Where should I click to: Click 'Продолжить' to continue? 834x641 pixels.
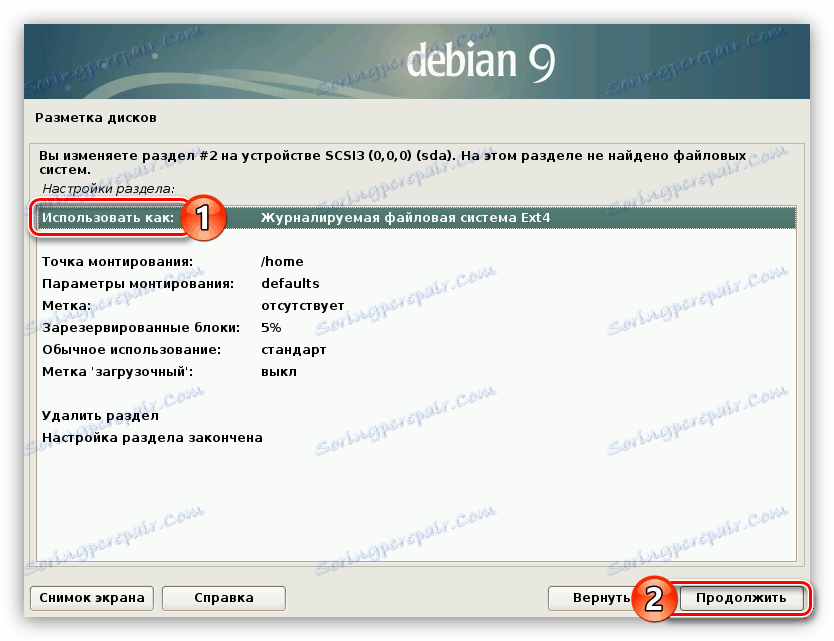(x=741, y=598)
